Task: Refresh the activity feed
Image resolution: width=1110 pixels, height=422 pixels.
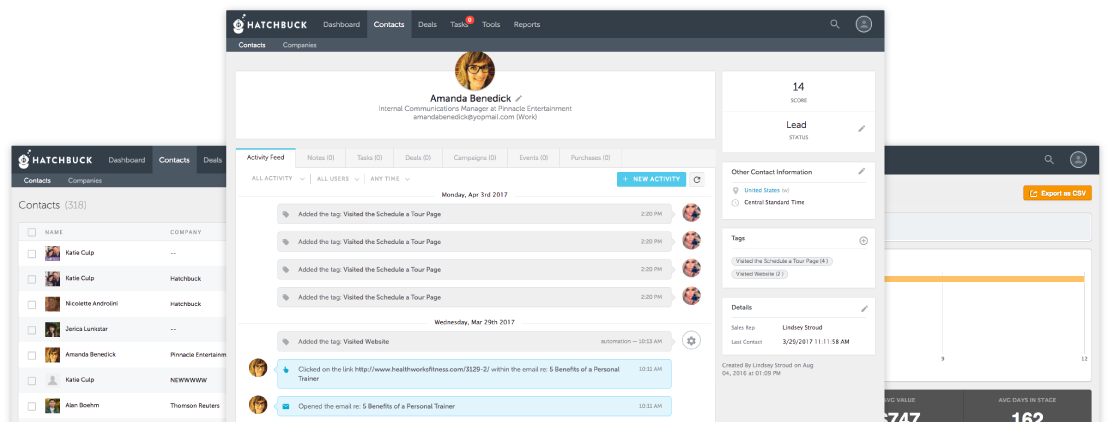Action: pos(697,180)
